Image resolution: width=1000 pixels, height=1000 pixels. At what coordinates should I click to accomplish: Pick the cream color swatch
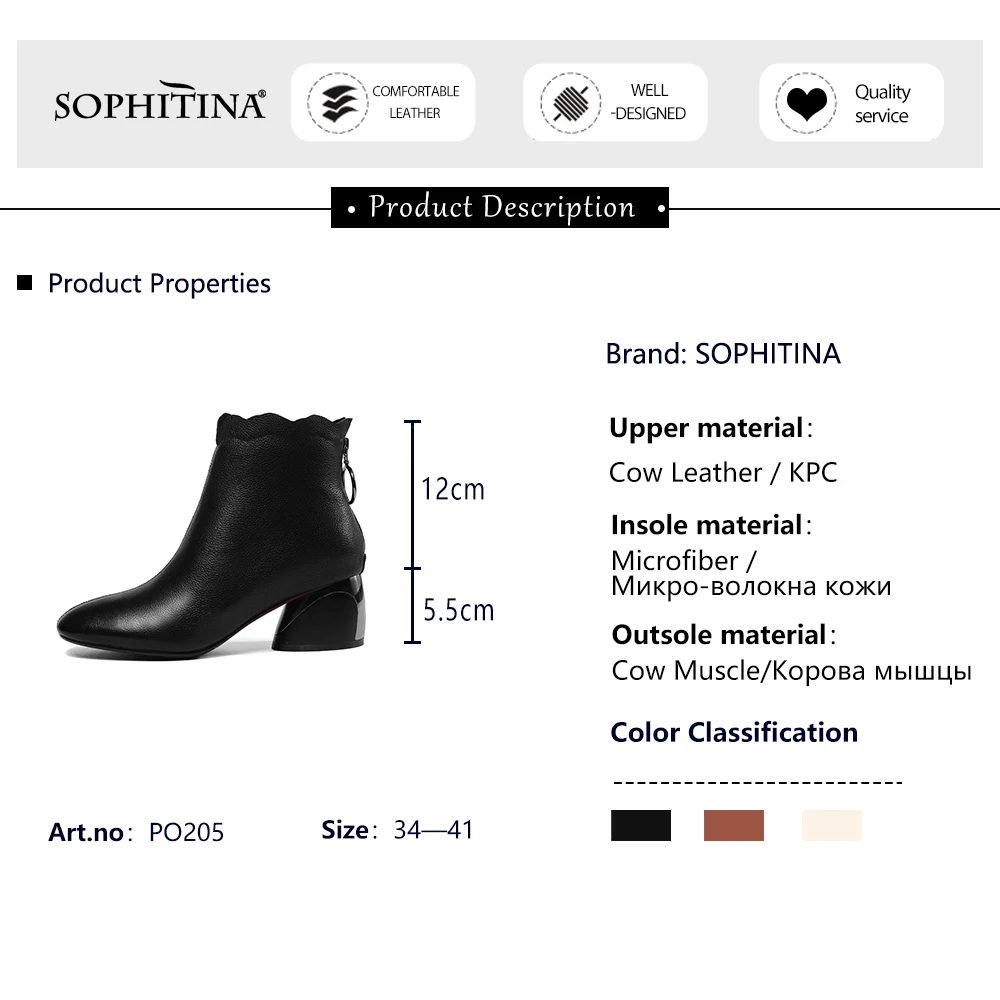click(x=831, y=825)
